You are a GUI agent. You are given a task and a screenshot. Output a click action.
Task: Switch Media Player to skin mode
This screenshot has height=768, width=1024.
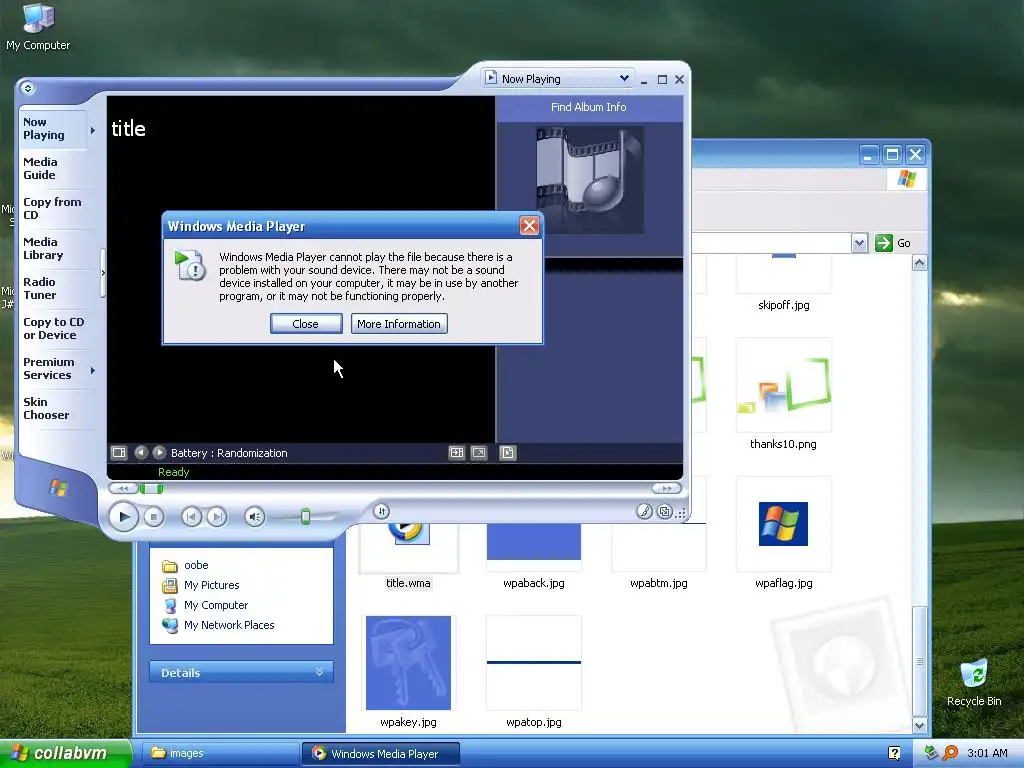665,512
